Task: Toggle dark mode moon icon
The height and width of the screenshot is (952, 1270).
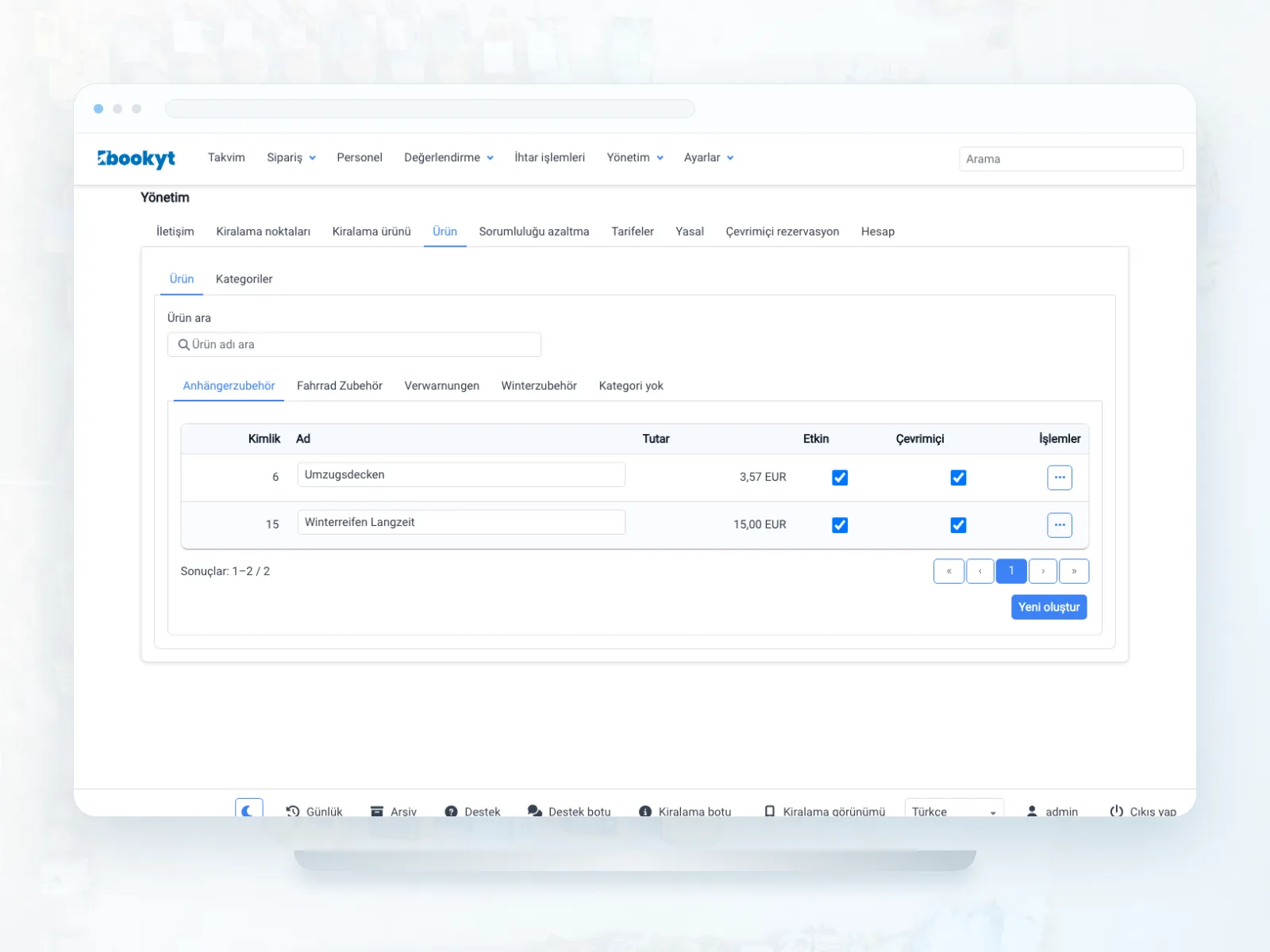Action: pos(248,809)
